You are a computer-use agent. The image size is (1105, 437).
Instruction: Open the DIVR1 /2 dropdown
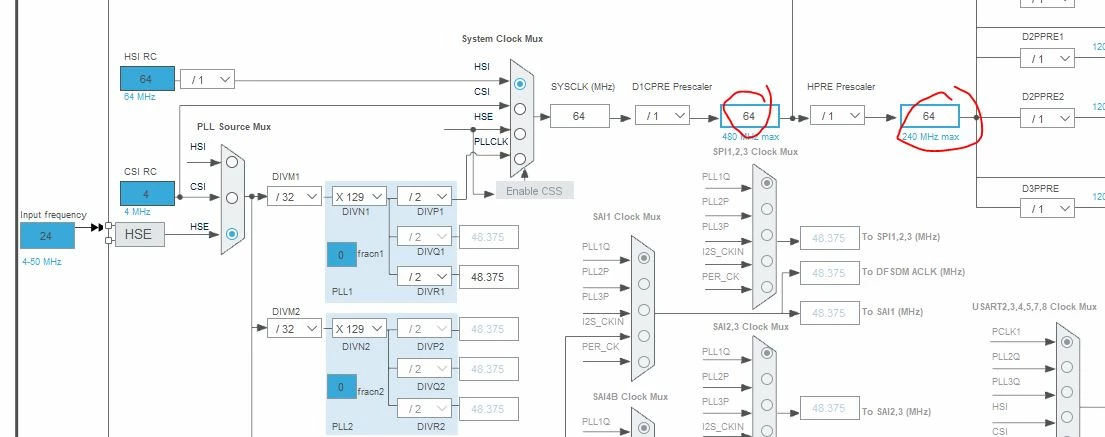[424, 277]
